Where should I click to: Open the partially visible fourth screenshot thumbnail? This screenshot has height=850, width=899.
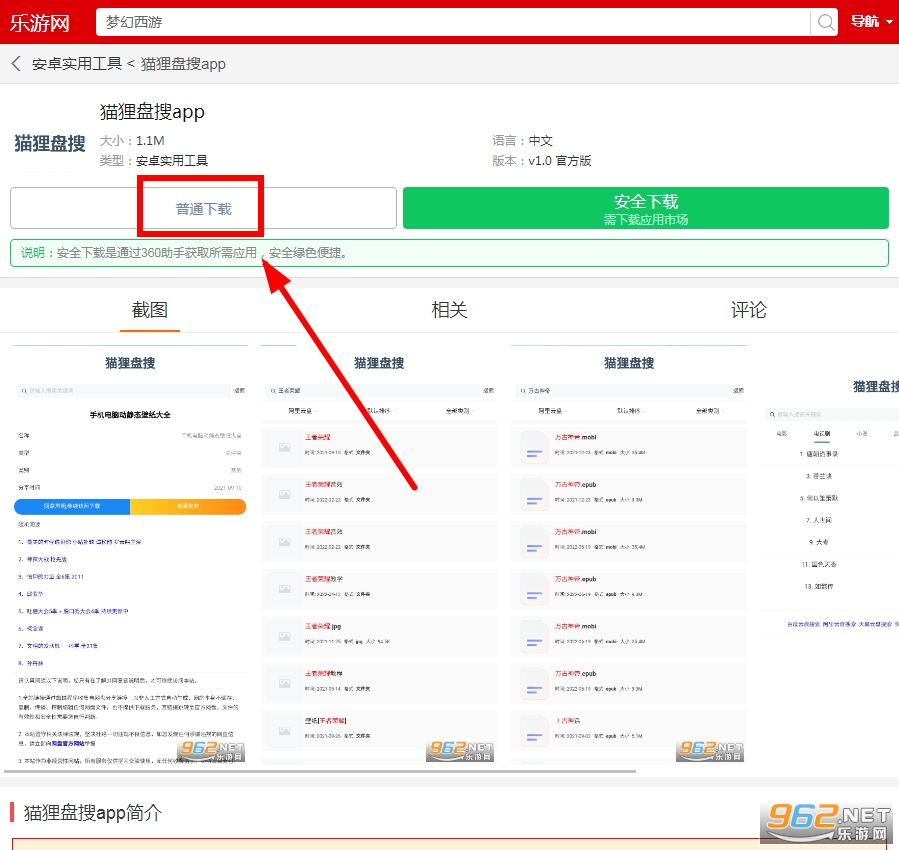[x=830, y=553]
